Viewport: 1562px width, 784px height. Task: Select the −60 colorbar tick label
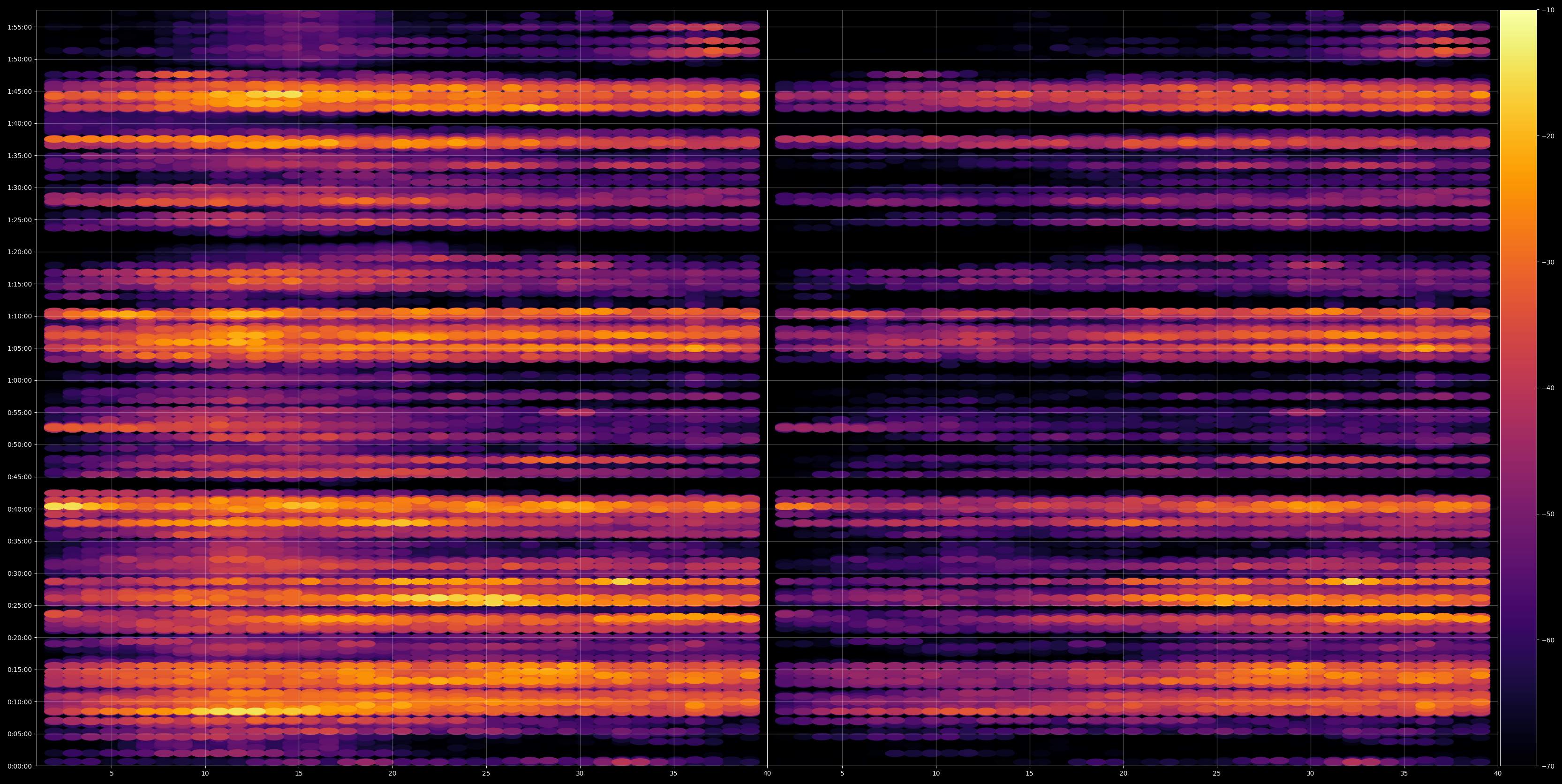(1547, 640)
